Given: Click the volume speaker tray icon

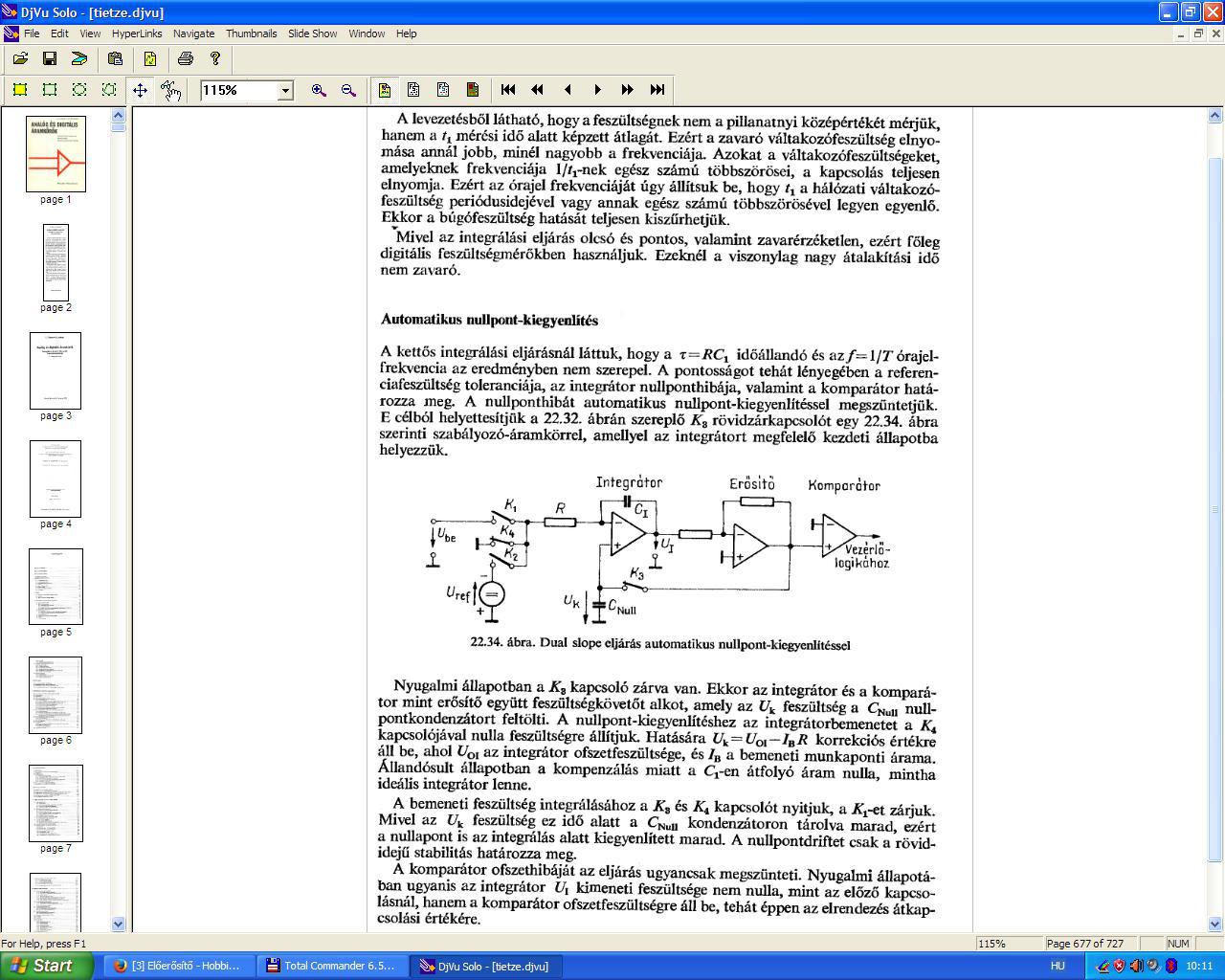Looking at the screenshot, I should (1136, 967).
